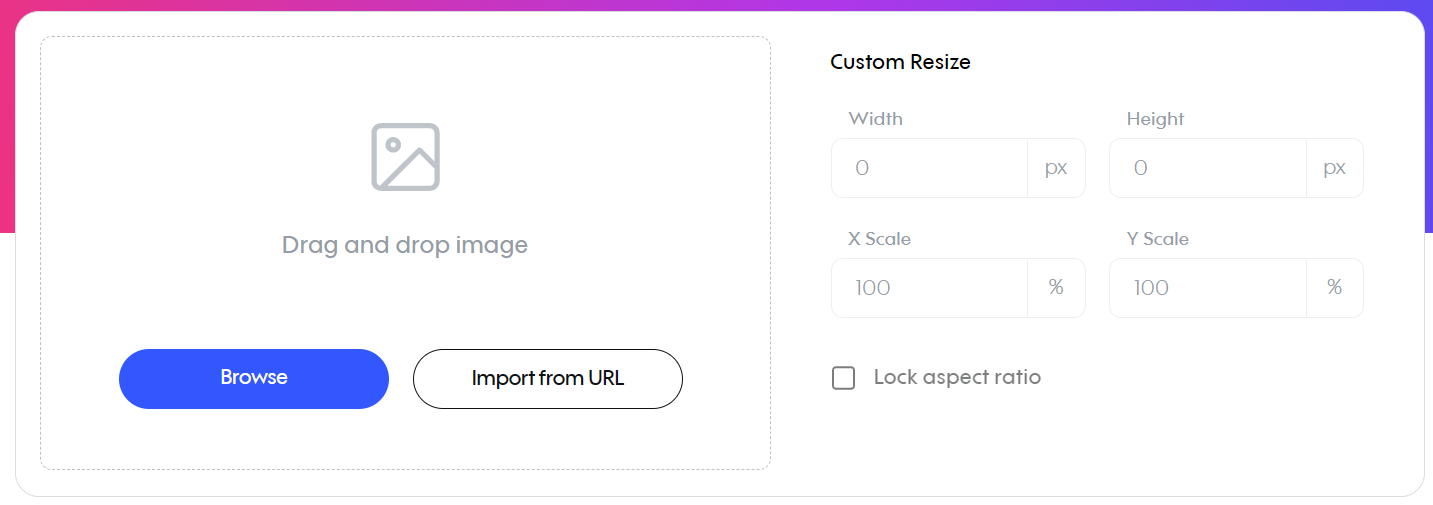
Task: Open the Import from URL dialog
Action: pos(548,379)
